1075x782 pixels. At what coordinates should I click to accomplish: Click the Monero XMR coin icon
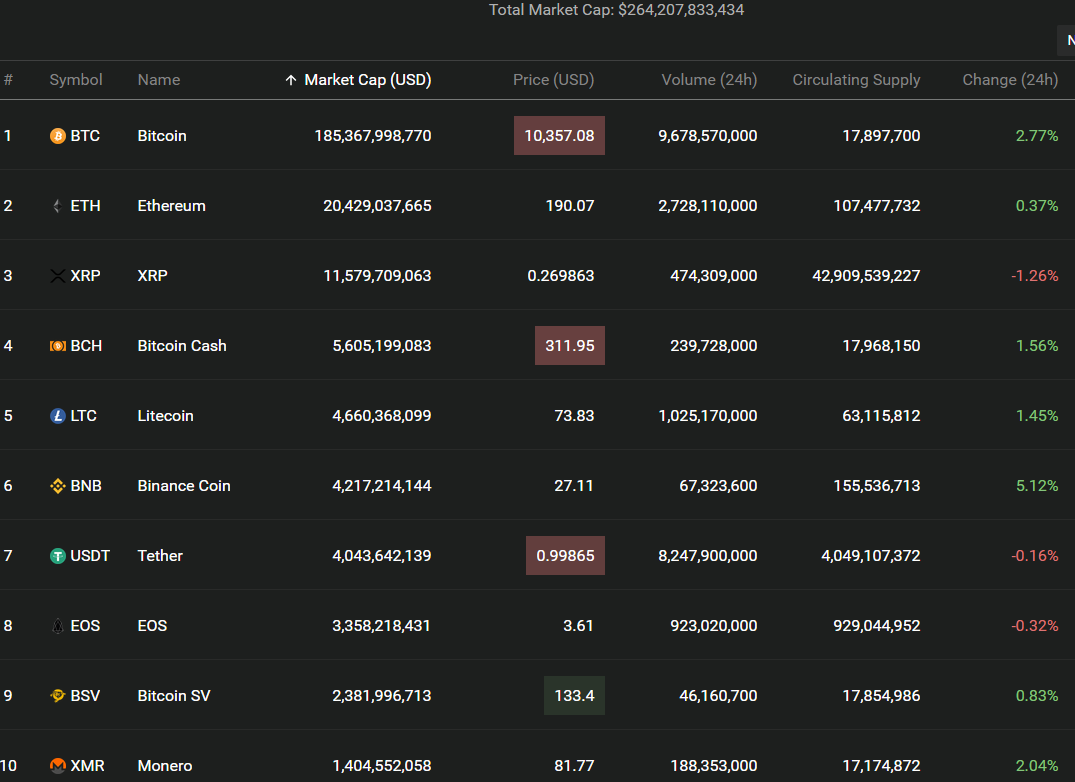coord(58,766)
